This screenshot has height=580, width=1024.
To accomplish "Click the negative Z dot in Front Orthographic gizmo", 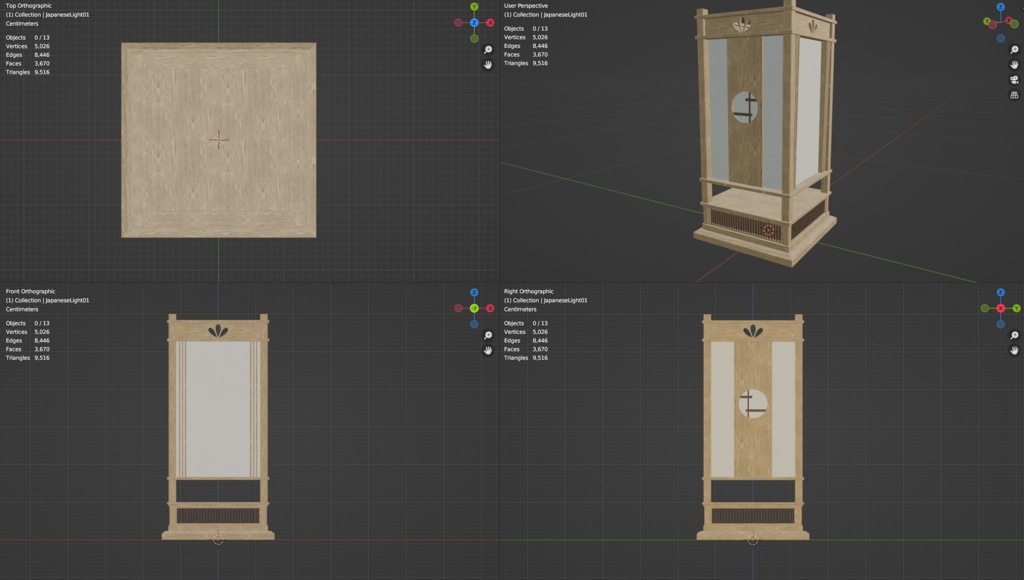I will [474, 324].
